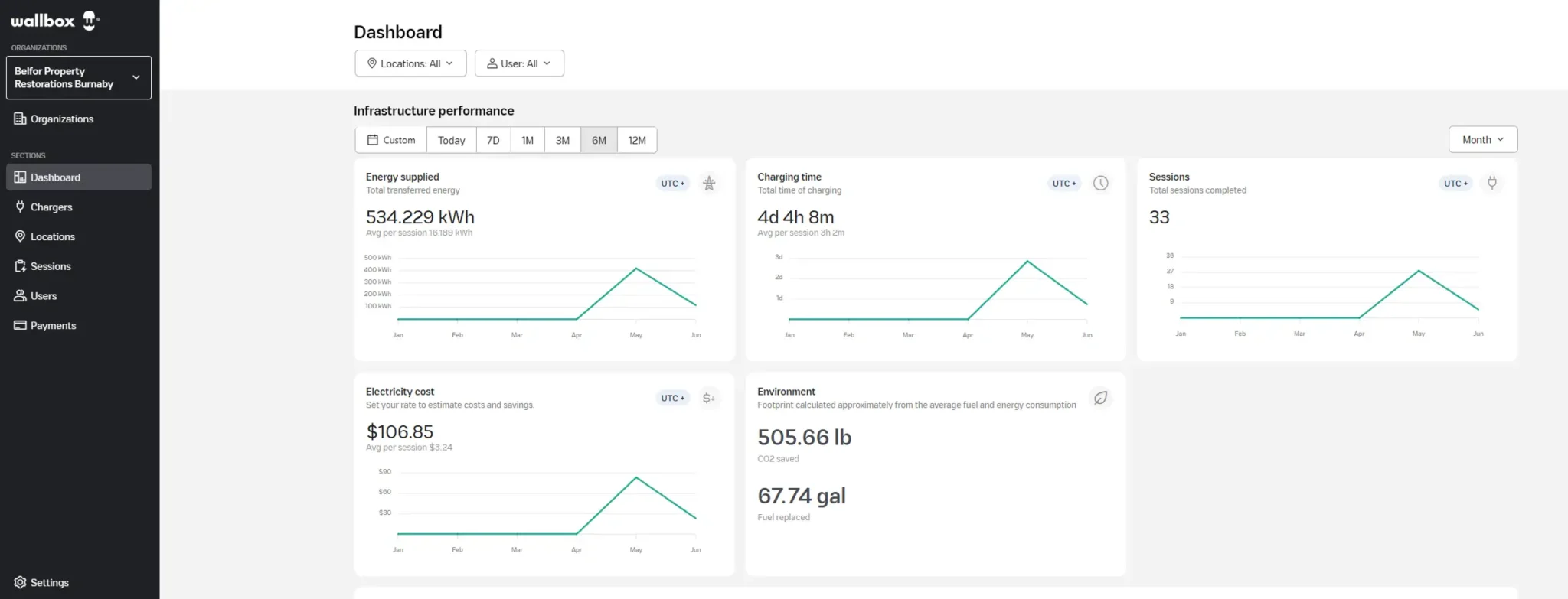Click UTC badge on Electricity cost card
Image resolution: width=1568 pixels, height=599 pixels.
673,398
